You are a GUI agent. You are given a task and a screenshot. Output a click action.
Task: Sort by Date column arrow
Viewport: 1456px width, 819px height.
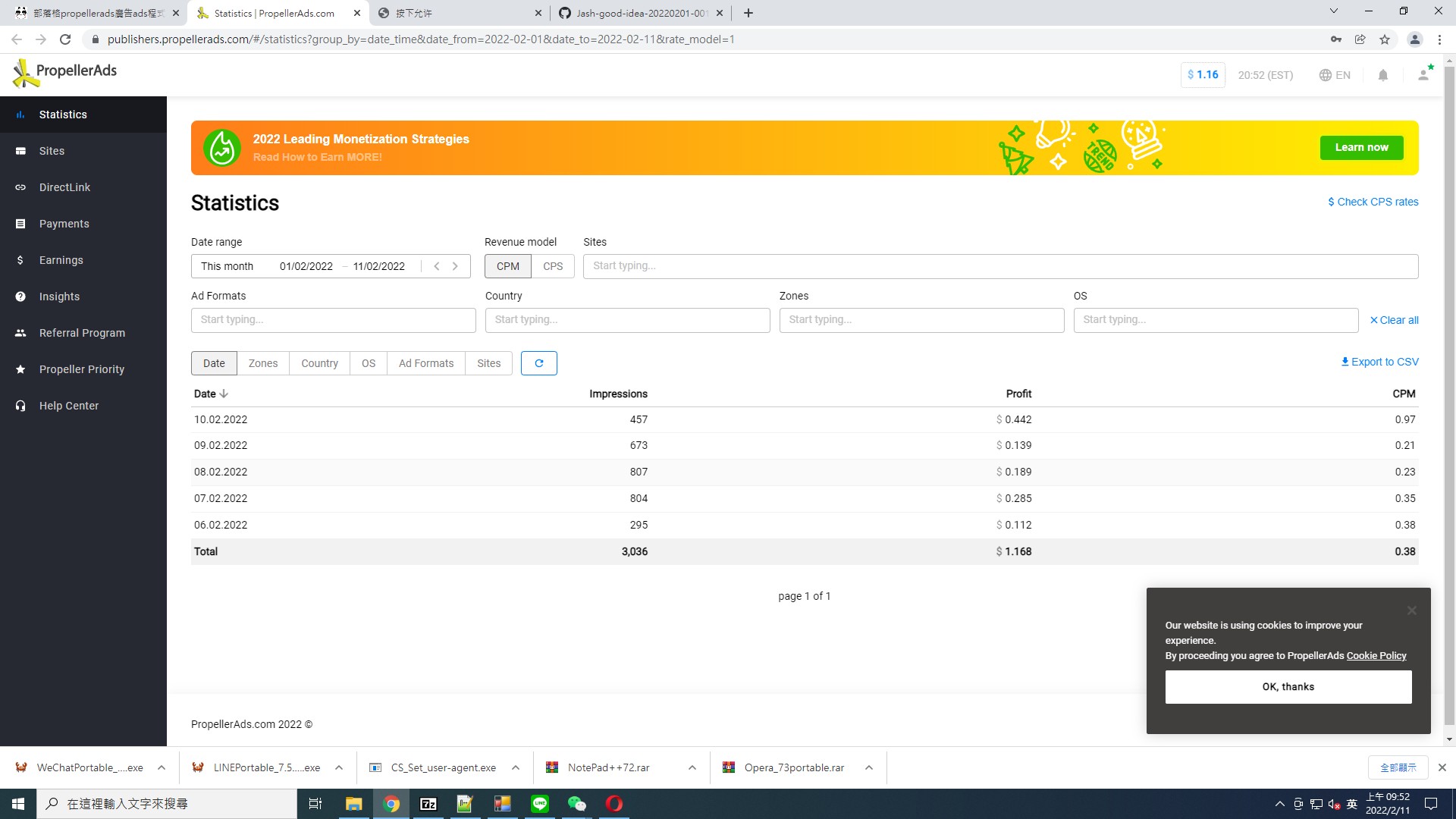[224, 394]
